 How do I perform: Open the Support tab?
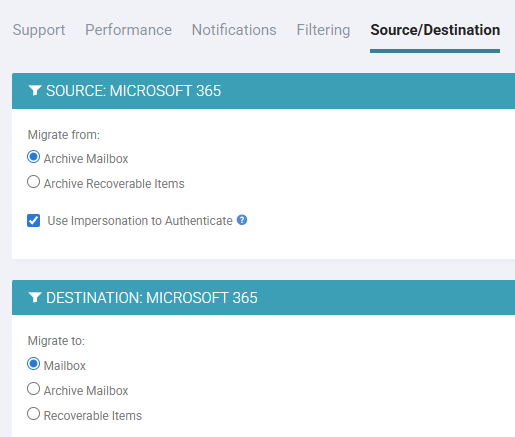(x=39, y=30)
